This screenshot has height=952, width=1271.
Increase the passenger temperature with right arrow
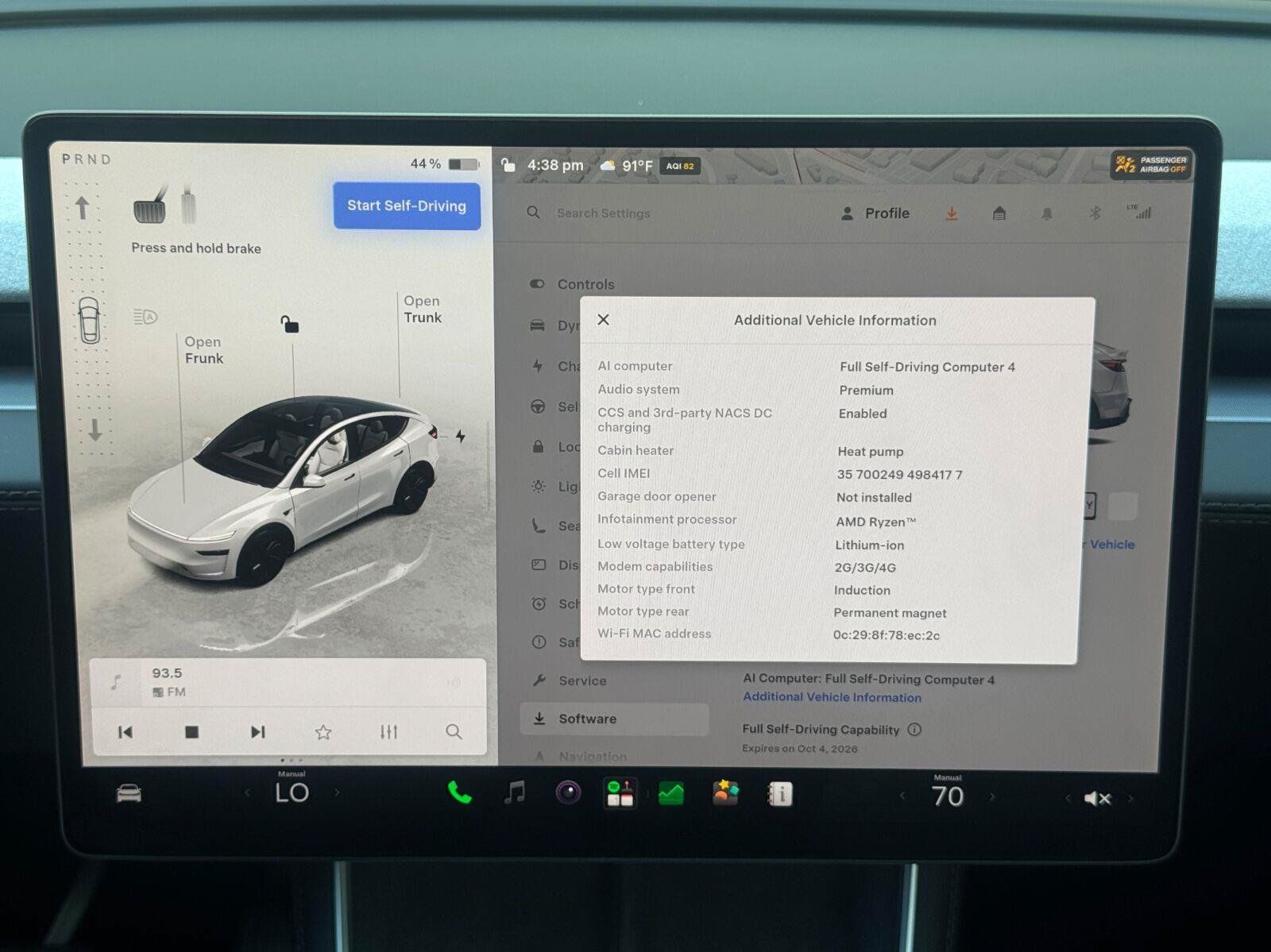click(992, 796)
